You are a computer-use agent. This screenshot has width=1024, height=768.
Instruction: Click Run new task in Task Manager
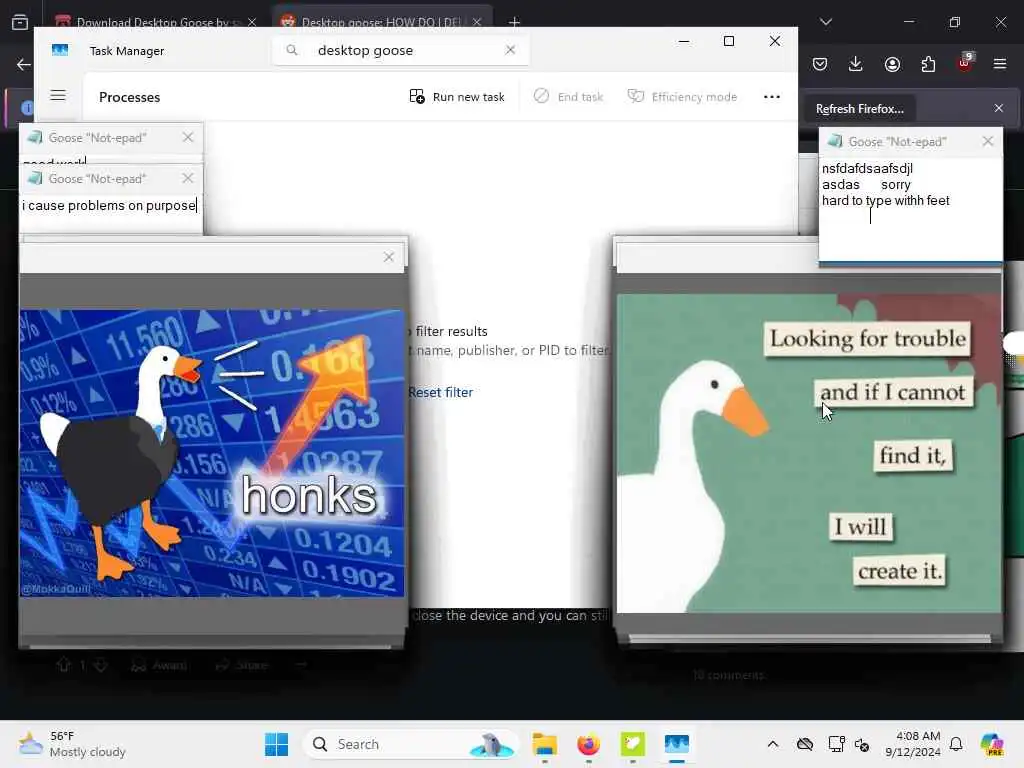click(457, 97)
